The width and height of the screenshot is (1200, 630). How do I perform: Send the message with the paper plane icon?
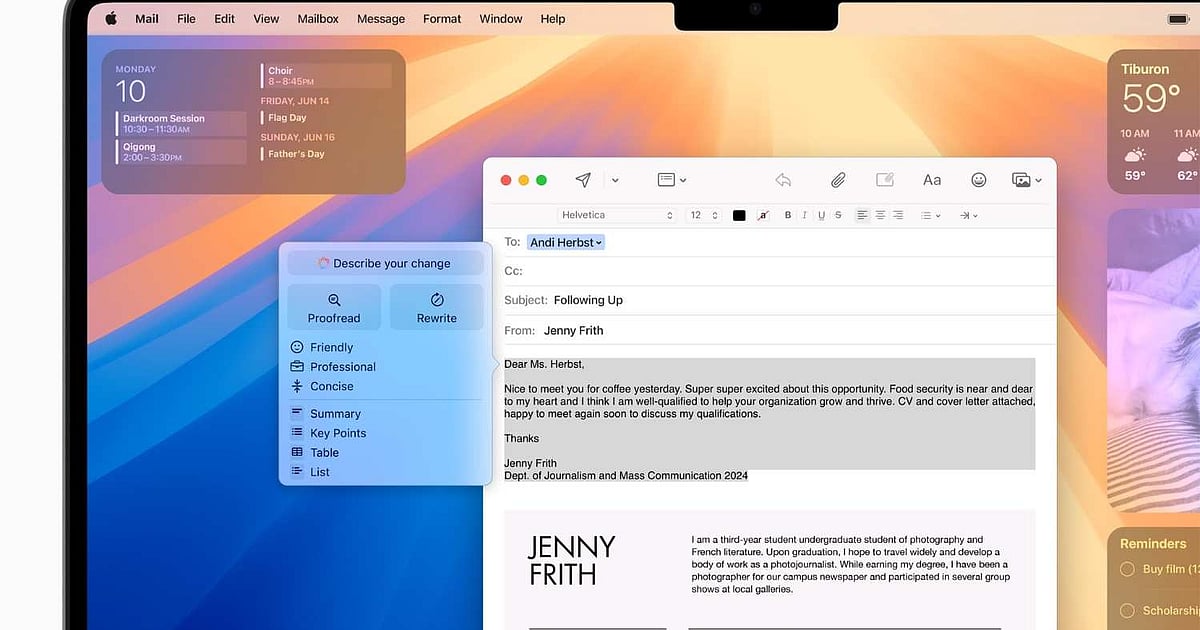tap(583, 180)
